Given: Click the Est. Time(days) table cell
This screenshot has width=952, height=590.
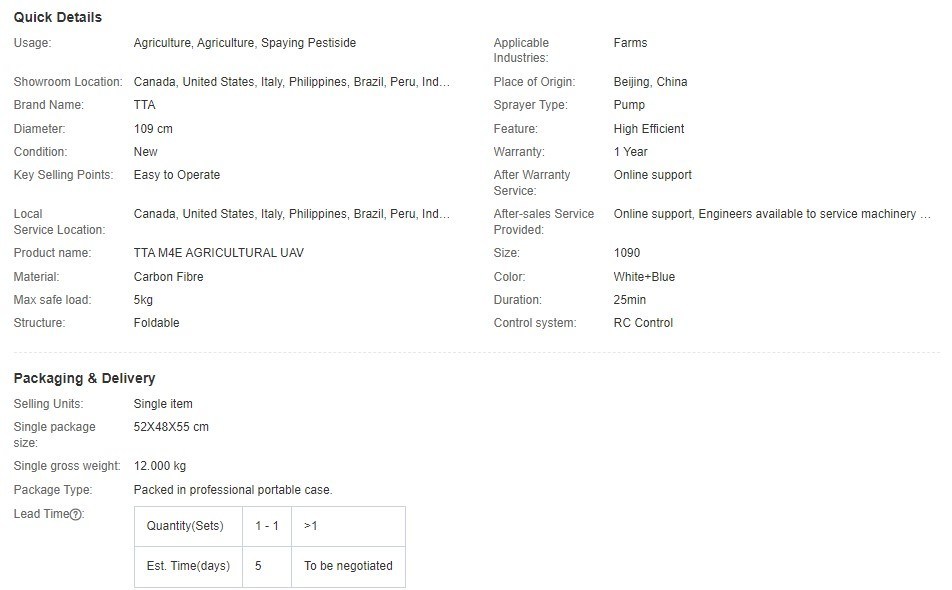Looking at the screenshot, I should (x=188, y=566).
